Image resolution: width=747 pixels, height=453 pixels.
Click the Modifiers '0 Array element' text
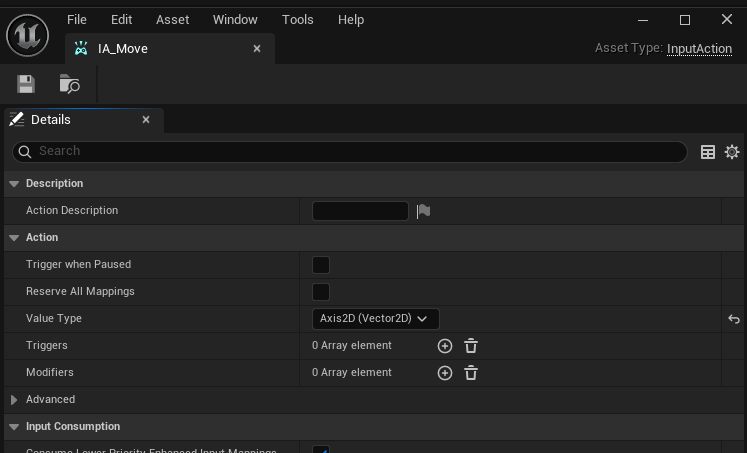352,372
